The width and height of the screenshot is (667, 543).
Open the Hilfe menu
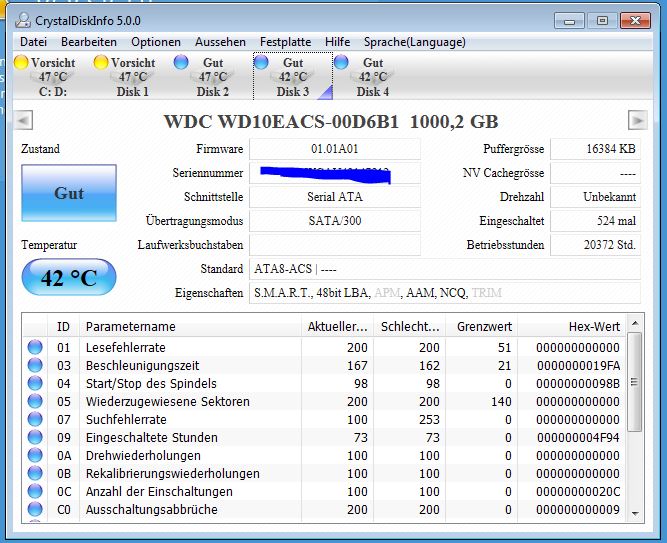pyautogui.click(x=337, y=42)
